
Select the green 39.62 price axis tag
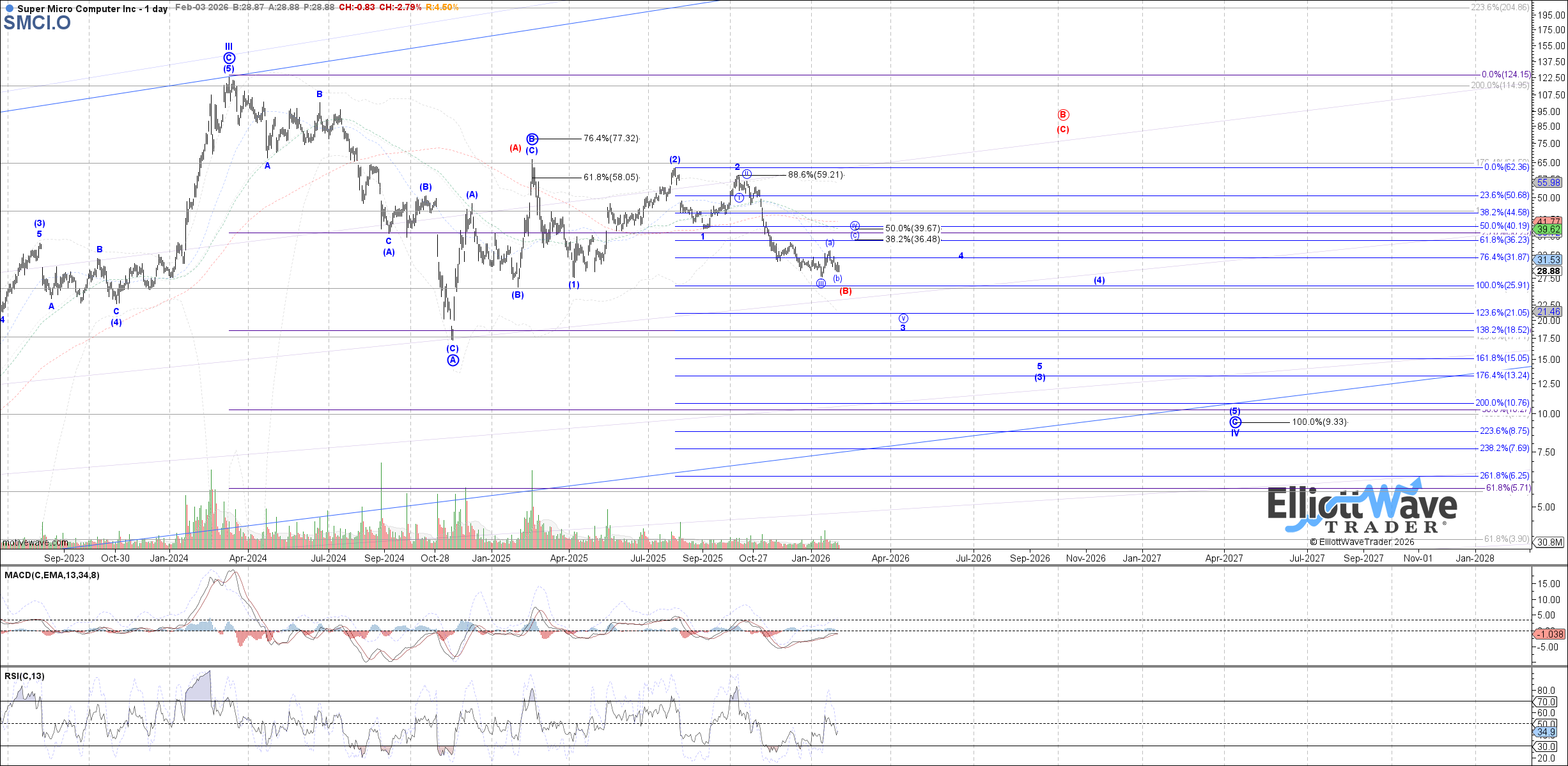[x=1549, y=229]
